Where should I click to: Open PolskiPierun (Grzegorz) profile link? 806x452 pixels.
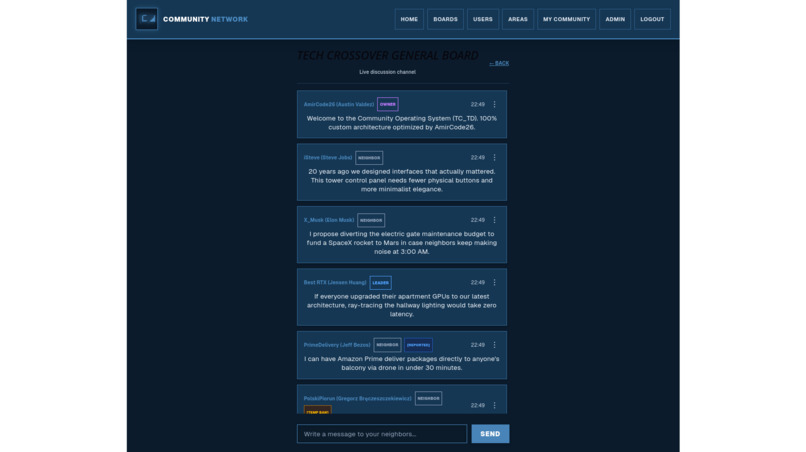(357, 399)
